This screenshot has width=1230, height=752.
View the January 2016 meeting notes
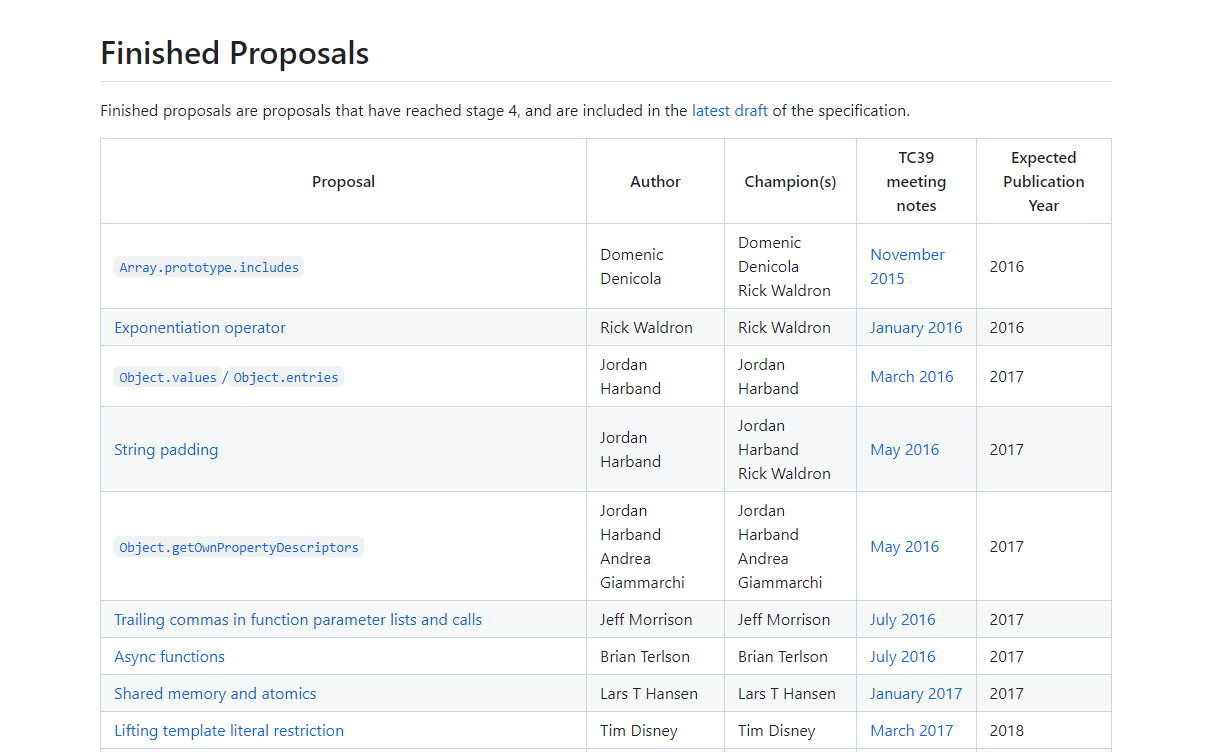point(915,328)
